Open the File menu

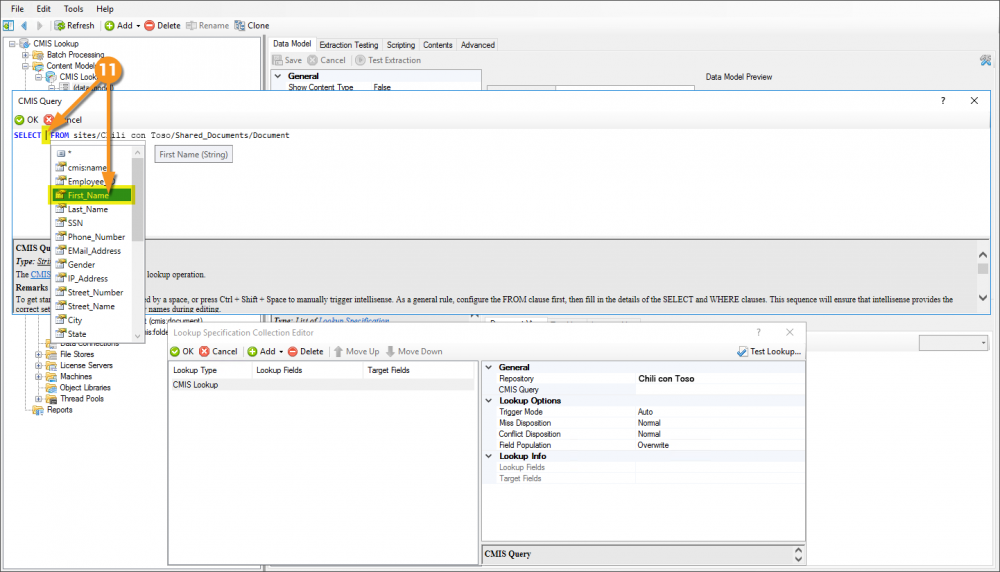[x=17, y=9]
